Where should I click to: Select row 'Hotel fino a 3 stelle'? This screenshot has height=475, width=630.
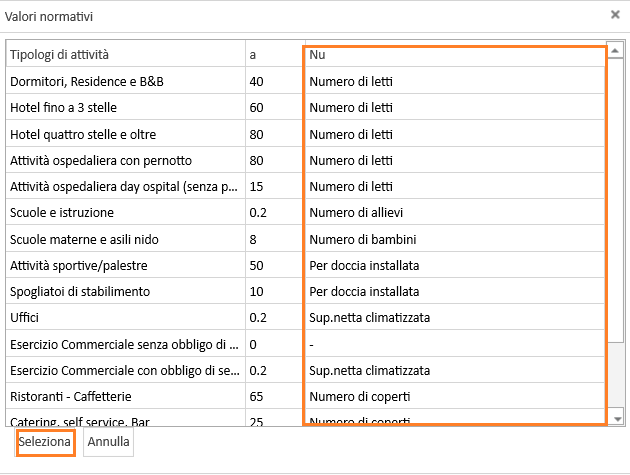pyautogui.click(x=305, y=107)
